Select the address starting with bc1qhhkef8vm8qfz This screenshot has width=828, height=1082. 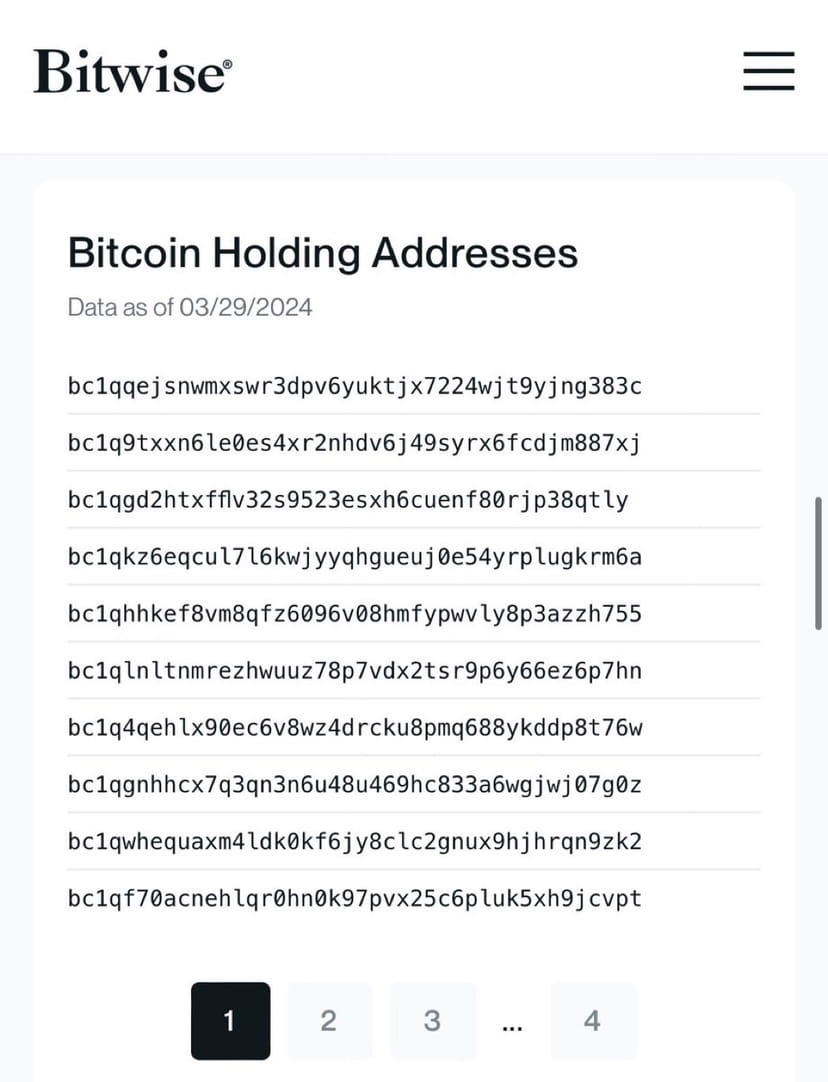click(354, 614)
